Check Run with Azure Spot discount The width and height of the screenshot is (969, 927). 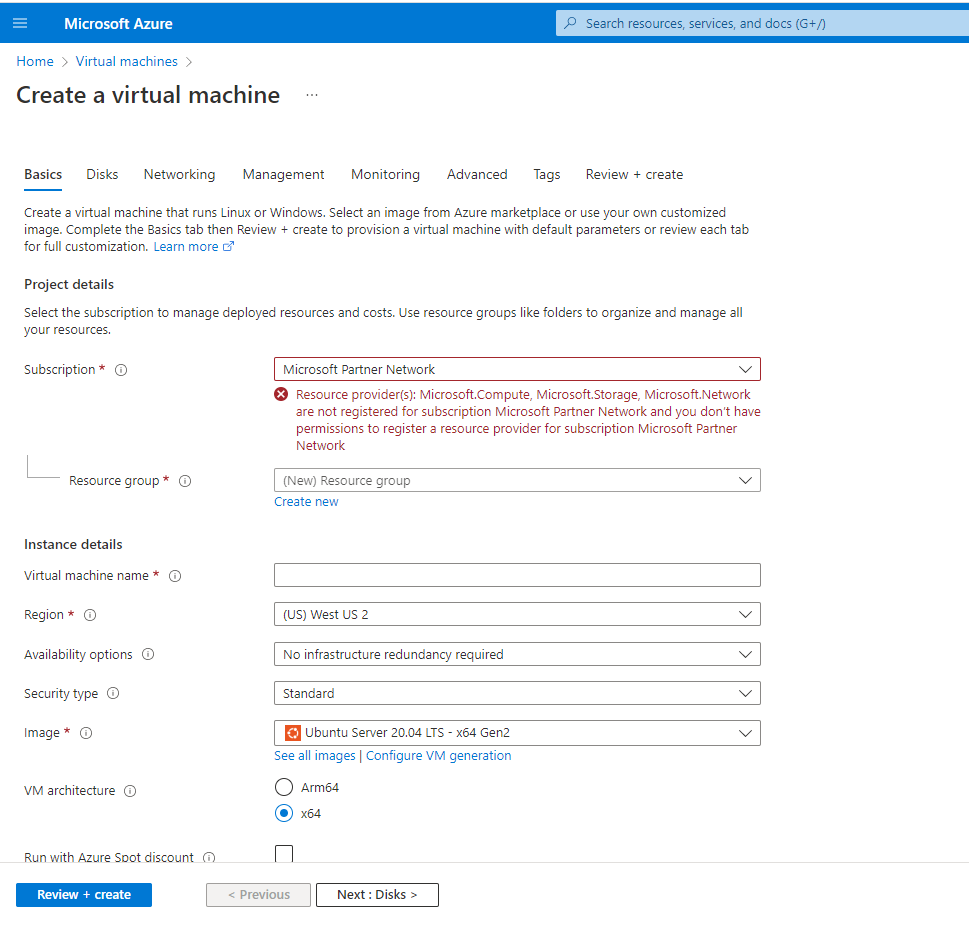point(284,853)
